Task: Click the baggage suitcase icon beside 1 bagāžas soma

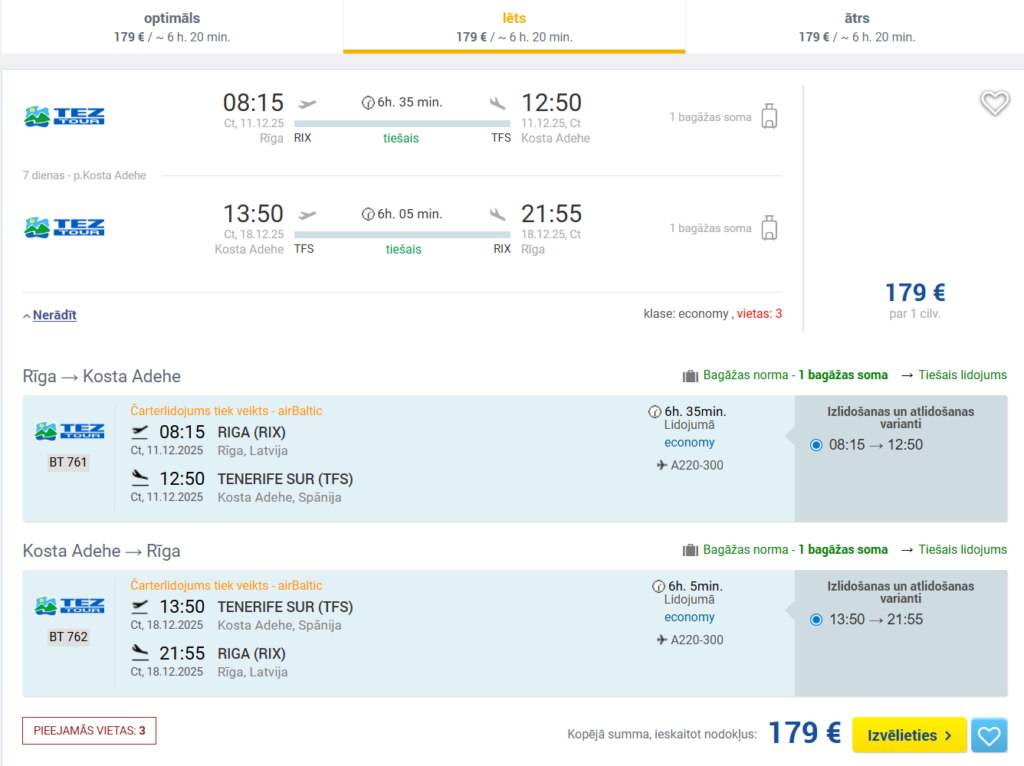Action: [x=769, y=116]
